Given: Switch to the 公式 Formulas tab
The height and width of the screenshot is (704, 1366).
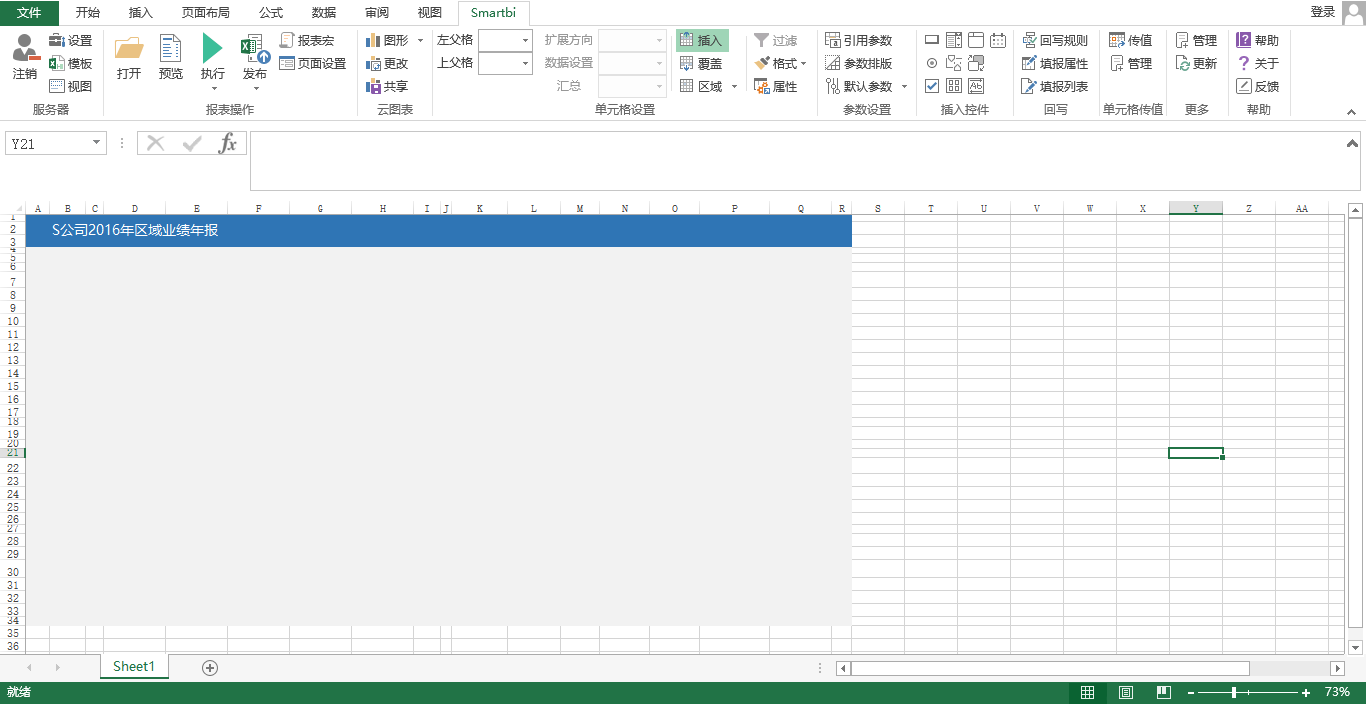Looking at the screenshot, I should click(x=271, y=12).
